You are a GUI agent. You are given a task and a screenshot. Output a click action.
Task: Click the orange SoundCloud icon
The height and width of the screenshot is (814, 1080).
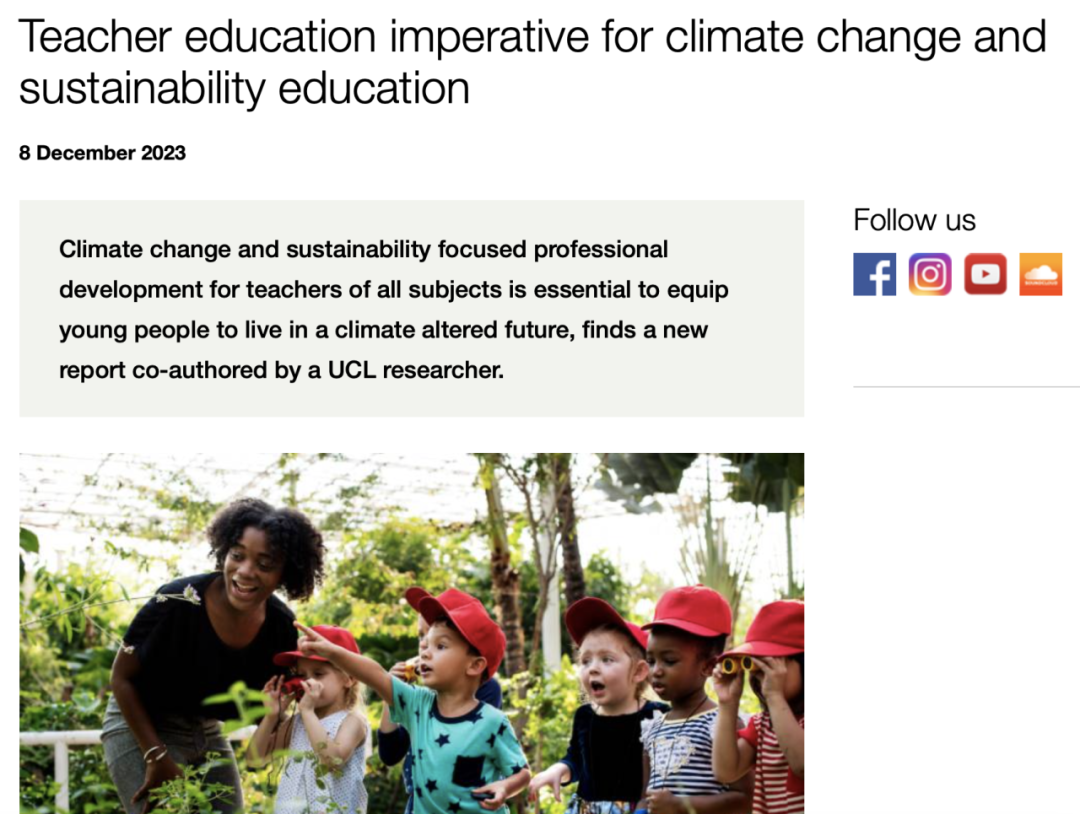1040,274
